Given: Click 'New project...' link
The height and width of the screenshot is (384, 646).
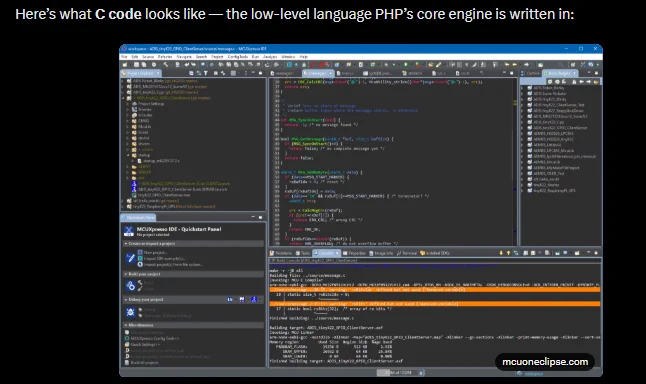Looking at the screenshot, I should click(155, 253).
